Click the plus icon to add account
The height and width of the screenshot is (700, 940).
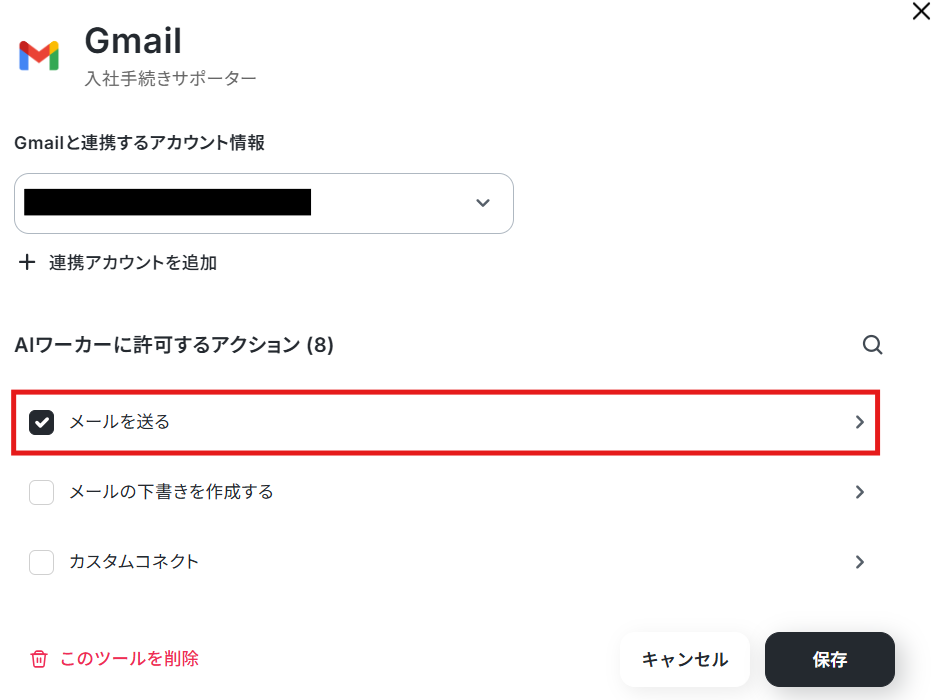point(27,262)
